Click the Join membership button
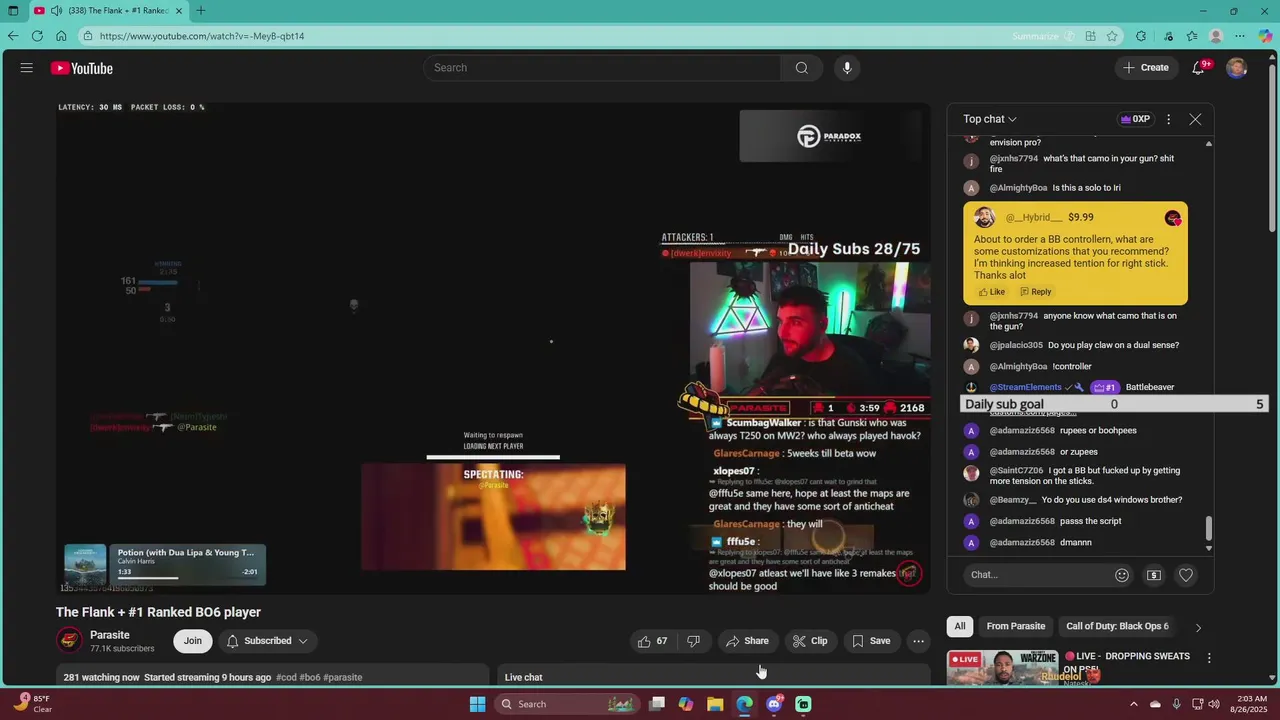The height and width of the screenshot is (720, 1280). [x=192, y=641]
